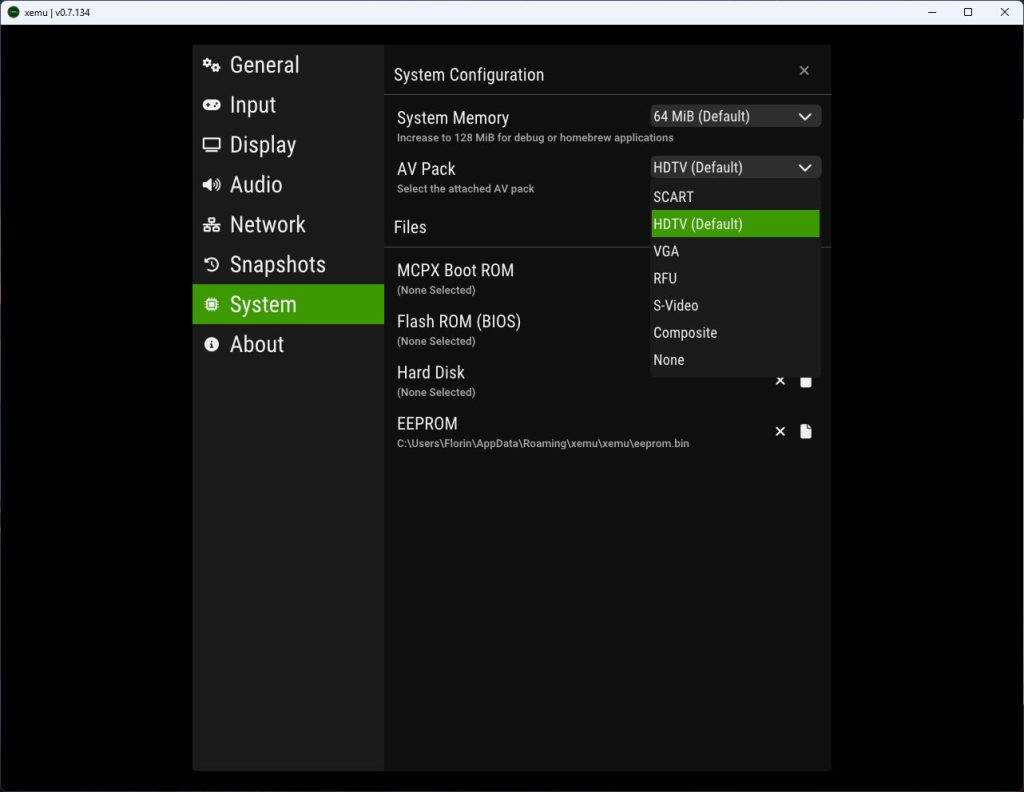Viewport: 1024px width, 792px height.
Task: Click the Files section heading
Action: pyautogui.click(x=410, y=227)
